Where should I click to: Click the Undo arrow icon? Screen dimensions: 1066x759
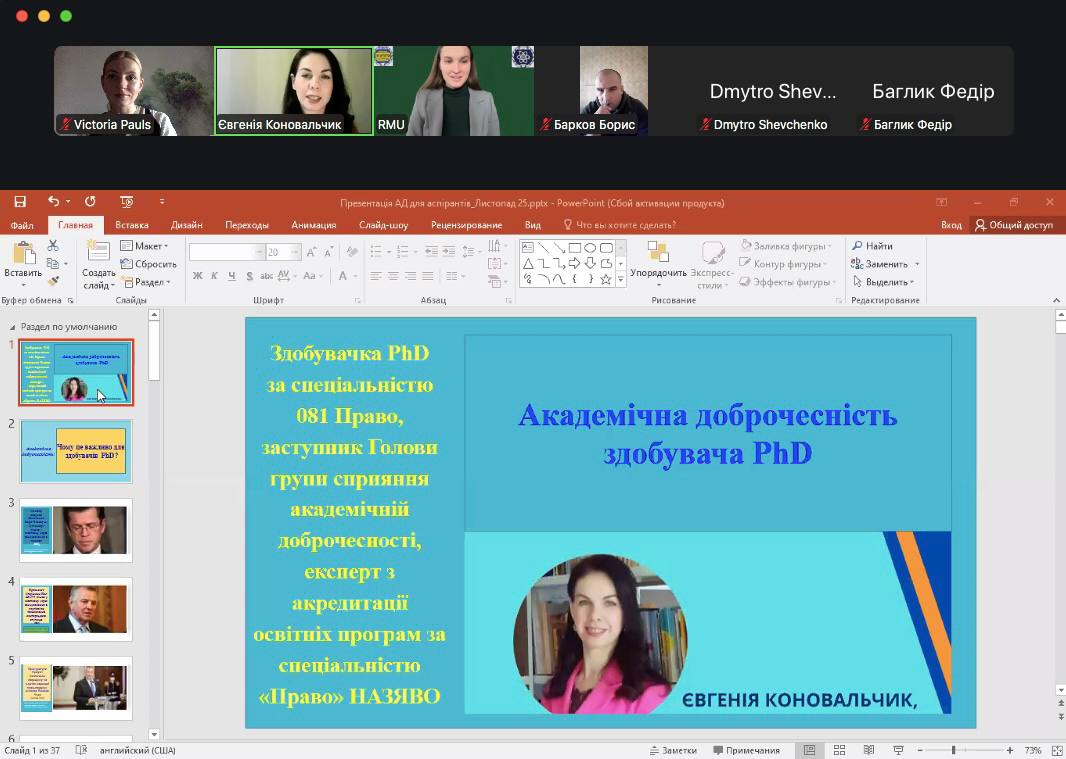tap(53, 202)
